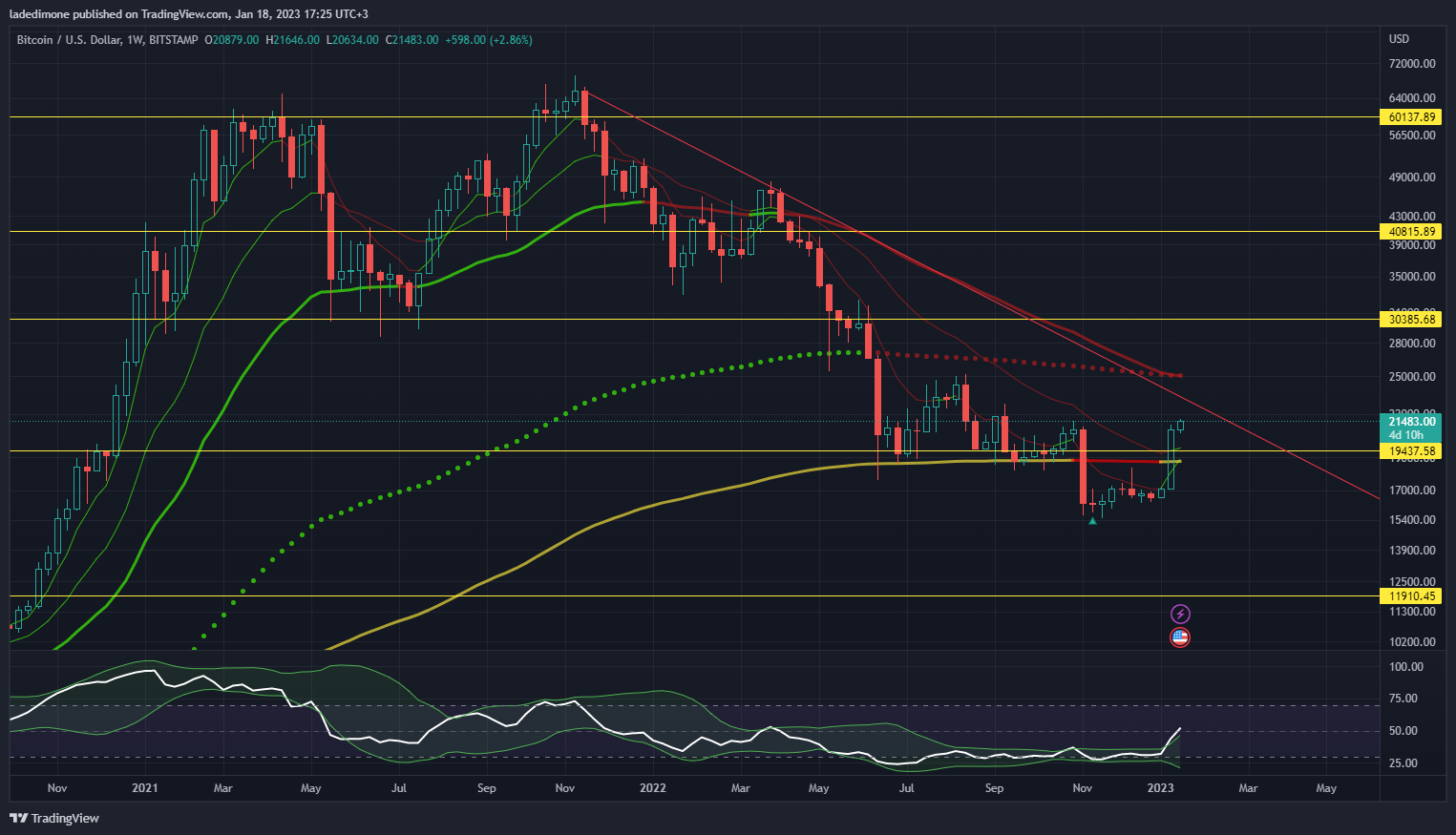The image size is (1456, 835).
Task: Click the 25000.00 price axis label
Action: [1412, 377]
